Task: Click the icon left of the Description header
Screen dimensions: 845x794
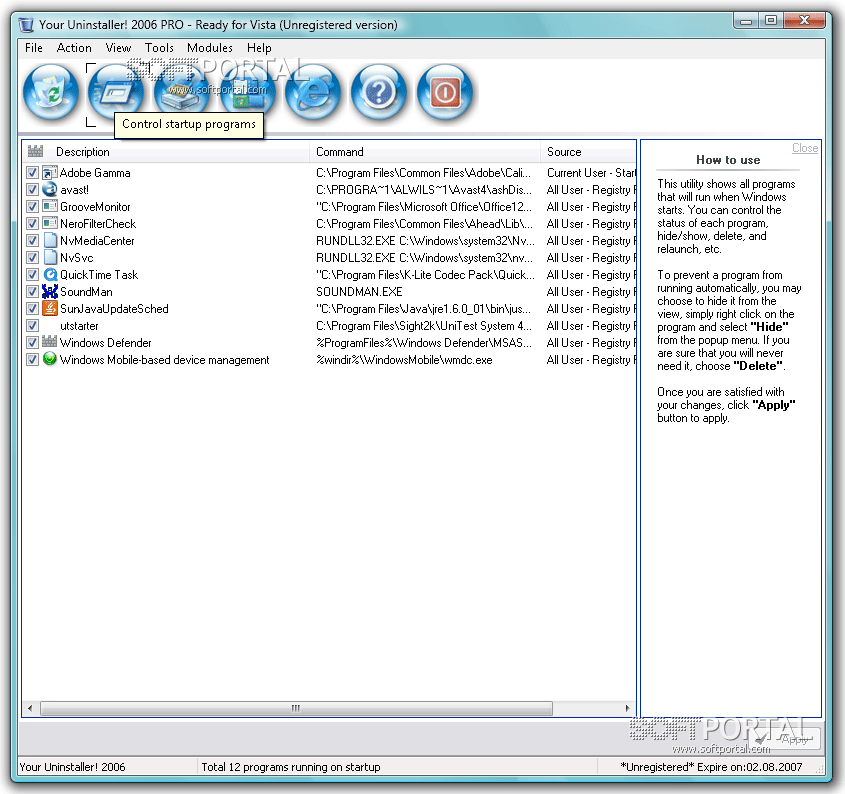Action: coord(36,151)
